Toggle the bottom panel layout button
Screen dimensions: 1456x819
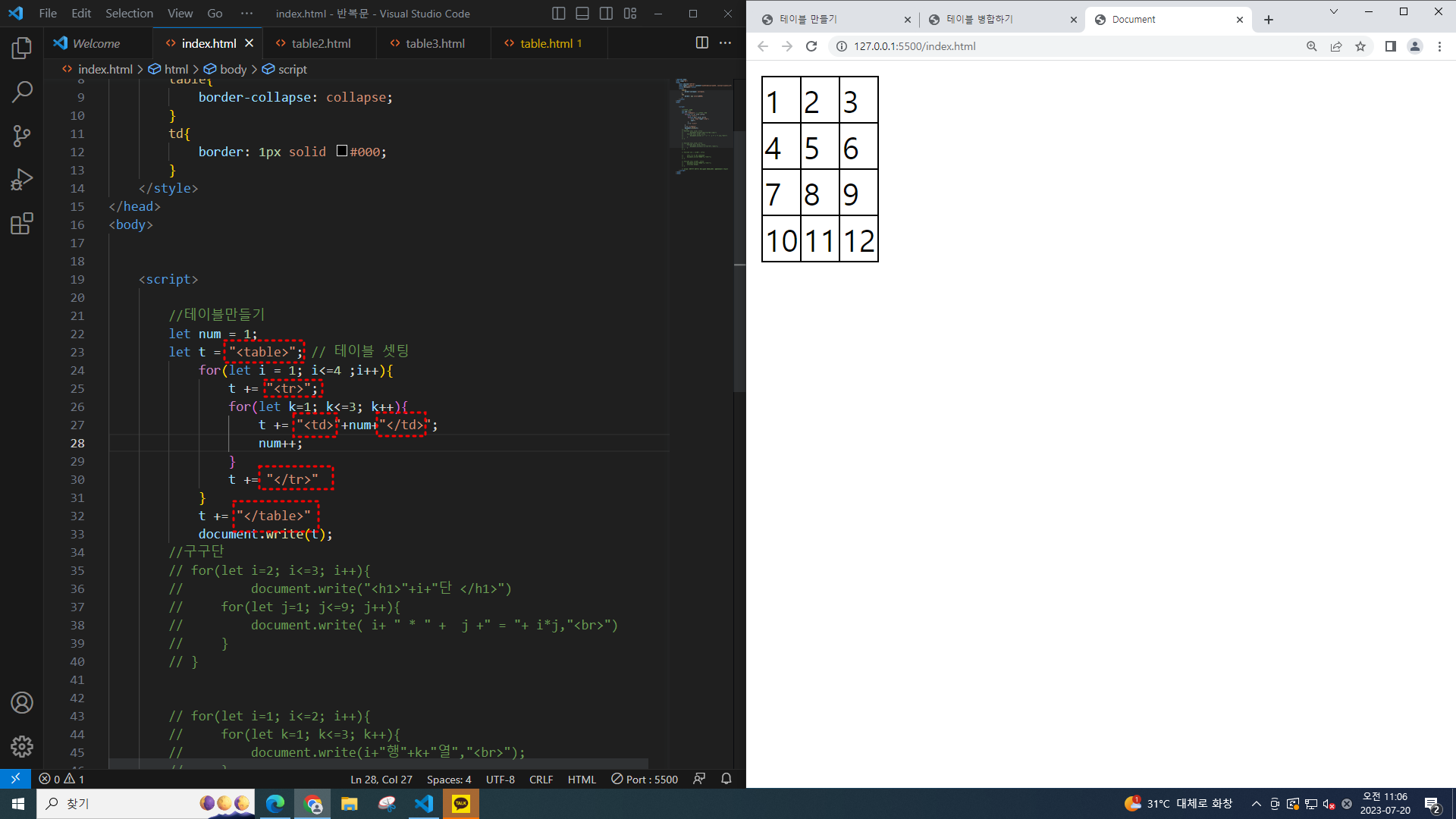(582, 14)
